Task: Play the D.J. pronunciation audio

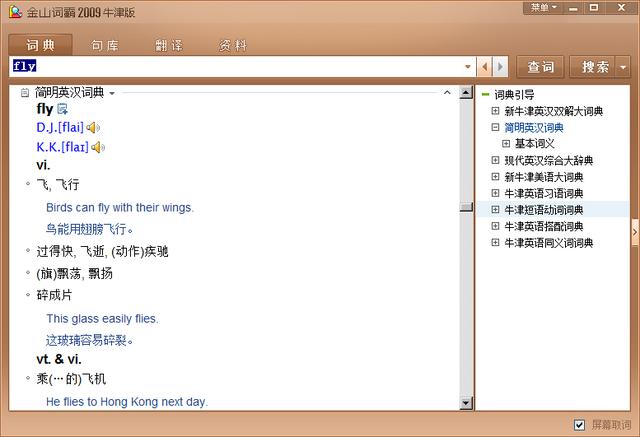Action: [93, 128]
